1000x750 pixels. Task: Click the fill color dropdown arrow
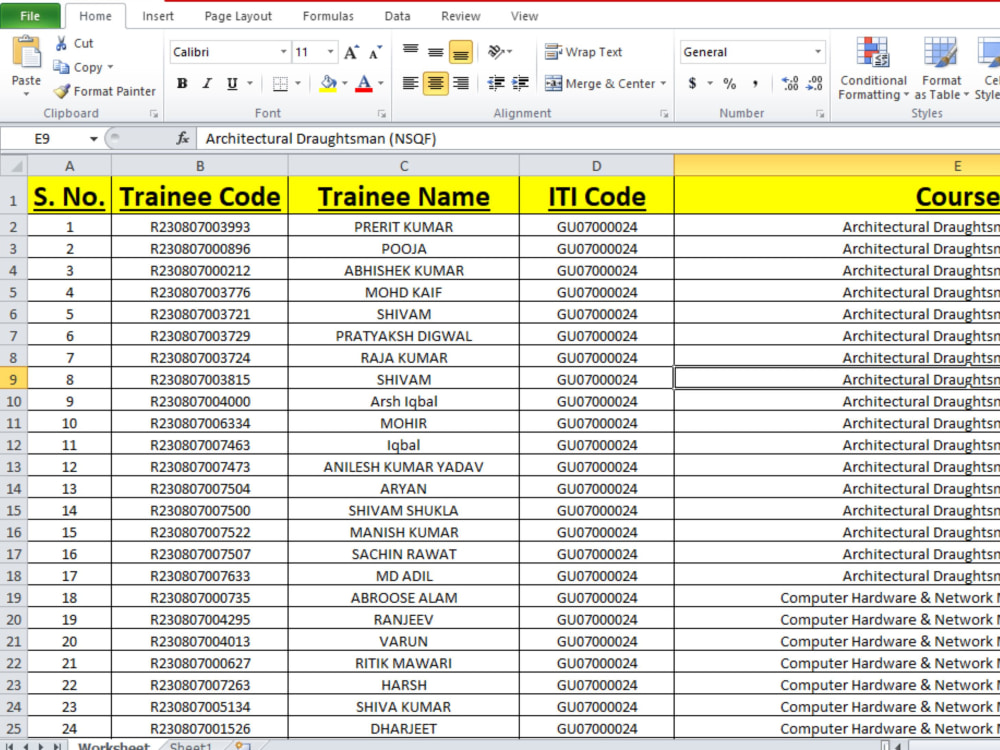coord(345,84)
